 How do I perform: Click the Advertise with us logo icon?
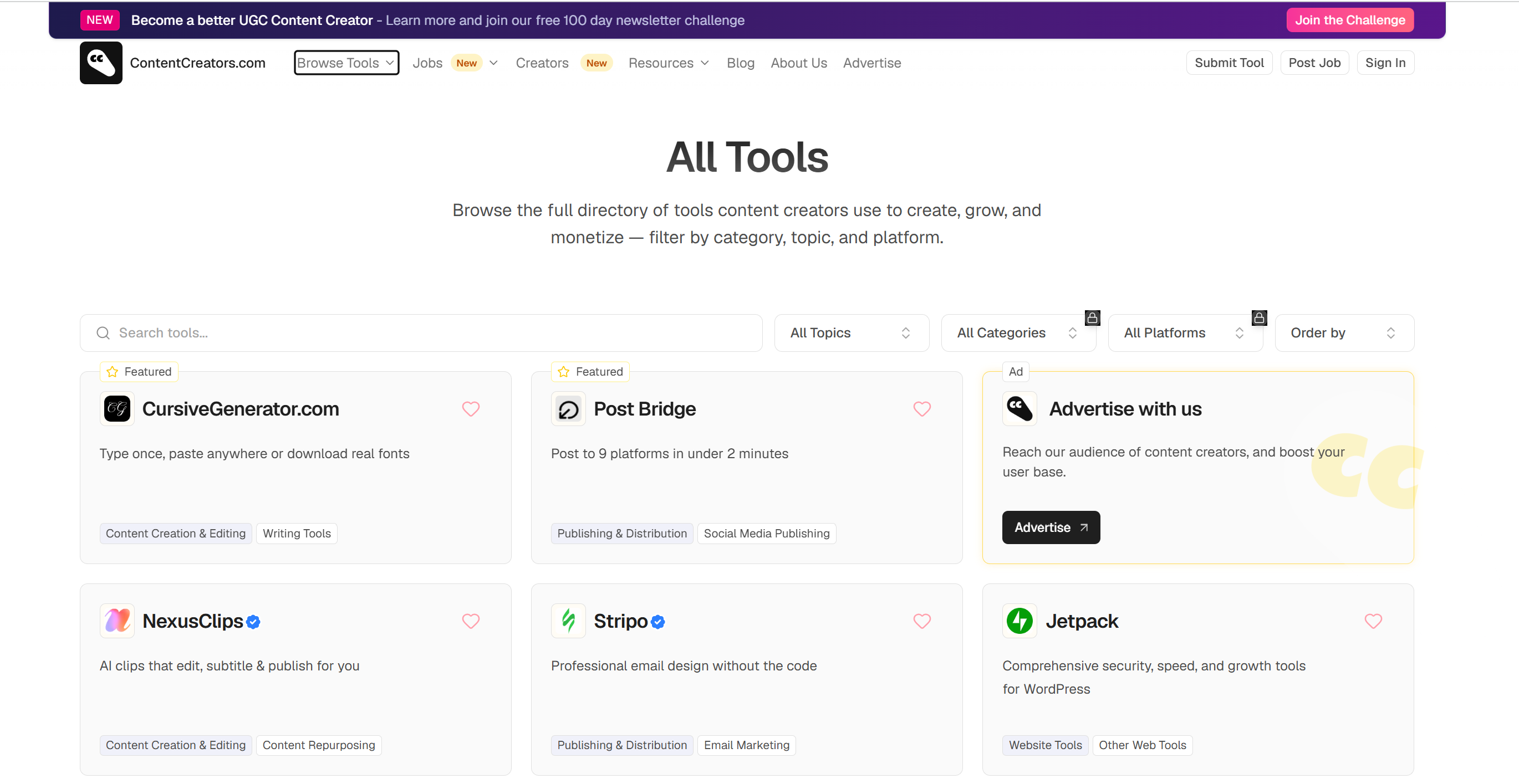click(x=1020, y=408)
